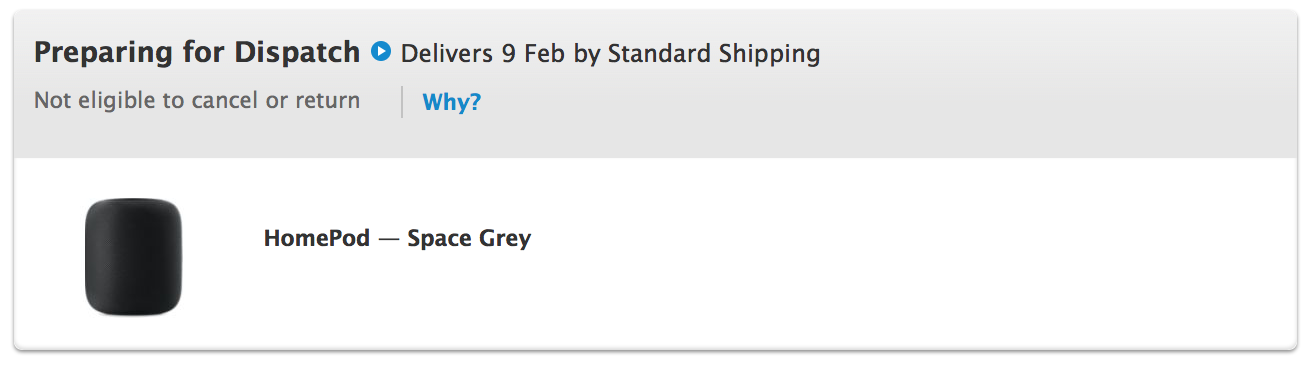The image size is (1312, 370).
Task: Click the grey order status header band
Action: pyautogui.click(x=656, y=84)
